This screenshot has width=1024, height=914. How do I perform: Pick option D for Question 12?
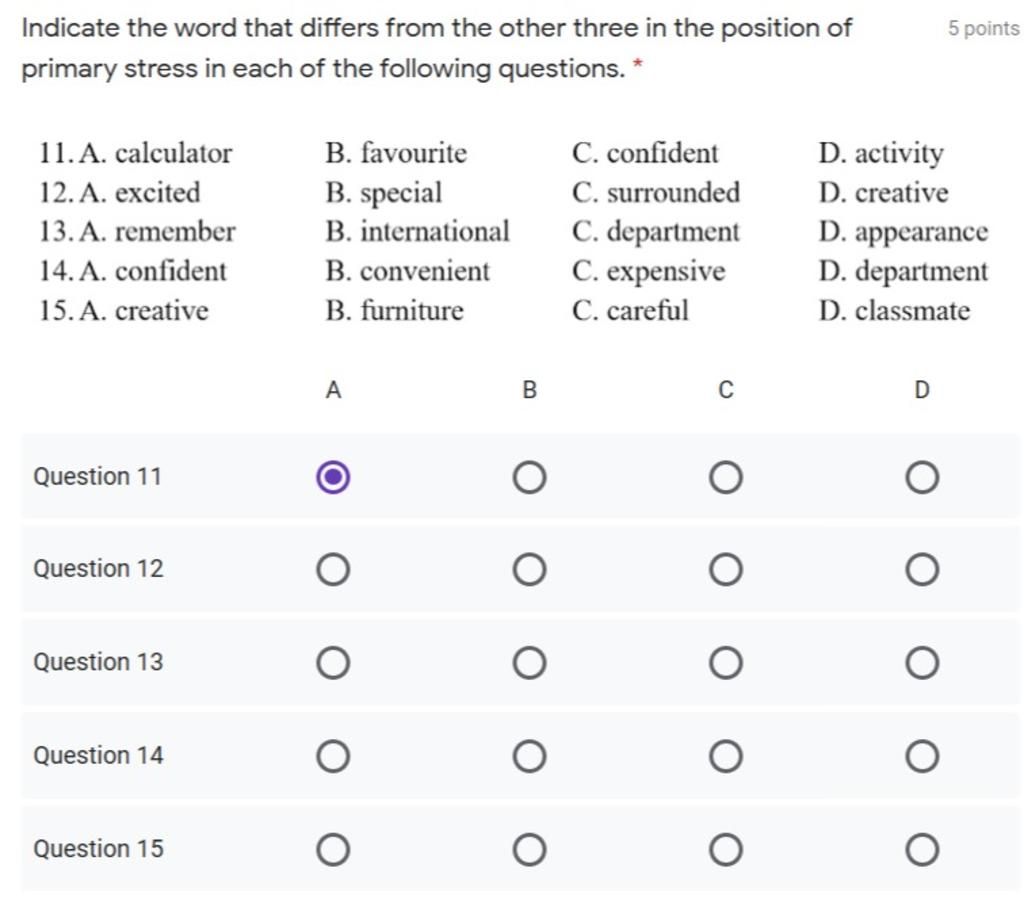pyautogui.click(x=922, y=569)
